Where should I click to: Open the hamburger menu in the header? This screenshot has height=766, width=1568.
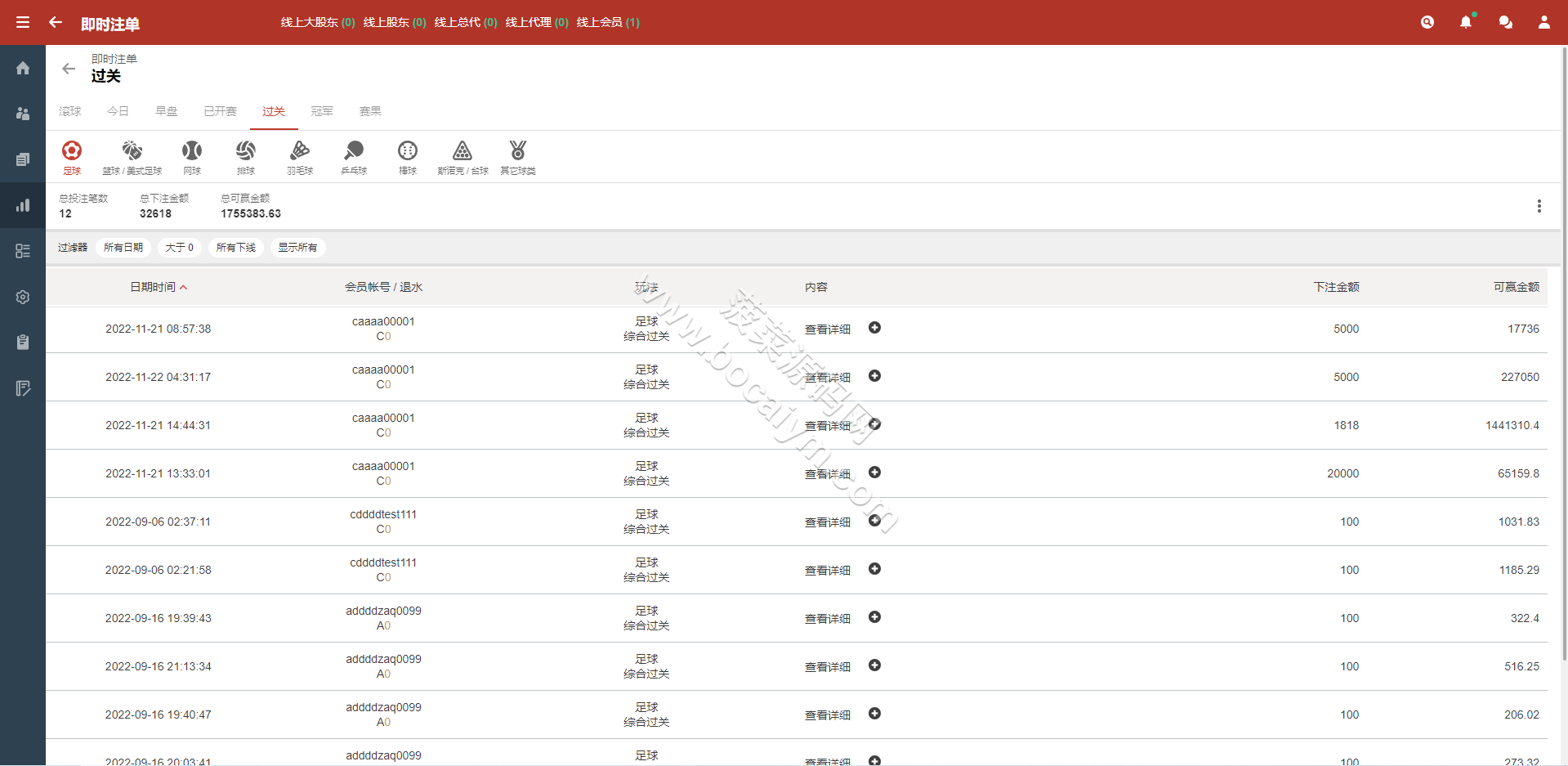coord(23,22)
